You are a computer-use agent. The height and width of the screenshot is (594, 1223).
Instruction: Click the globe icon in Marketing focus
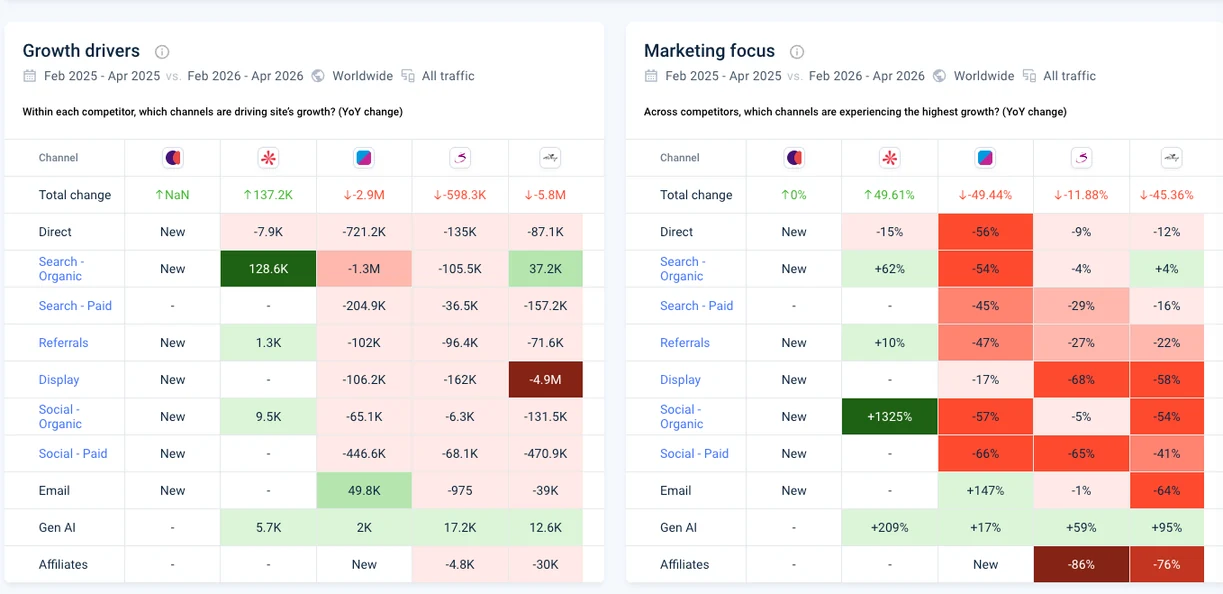(939, 76)
